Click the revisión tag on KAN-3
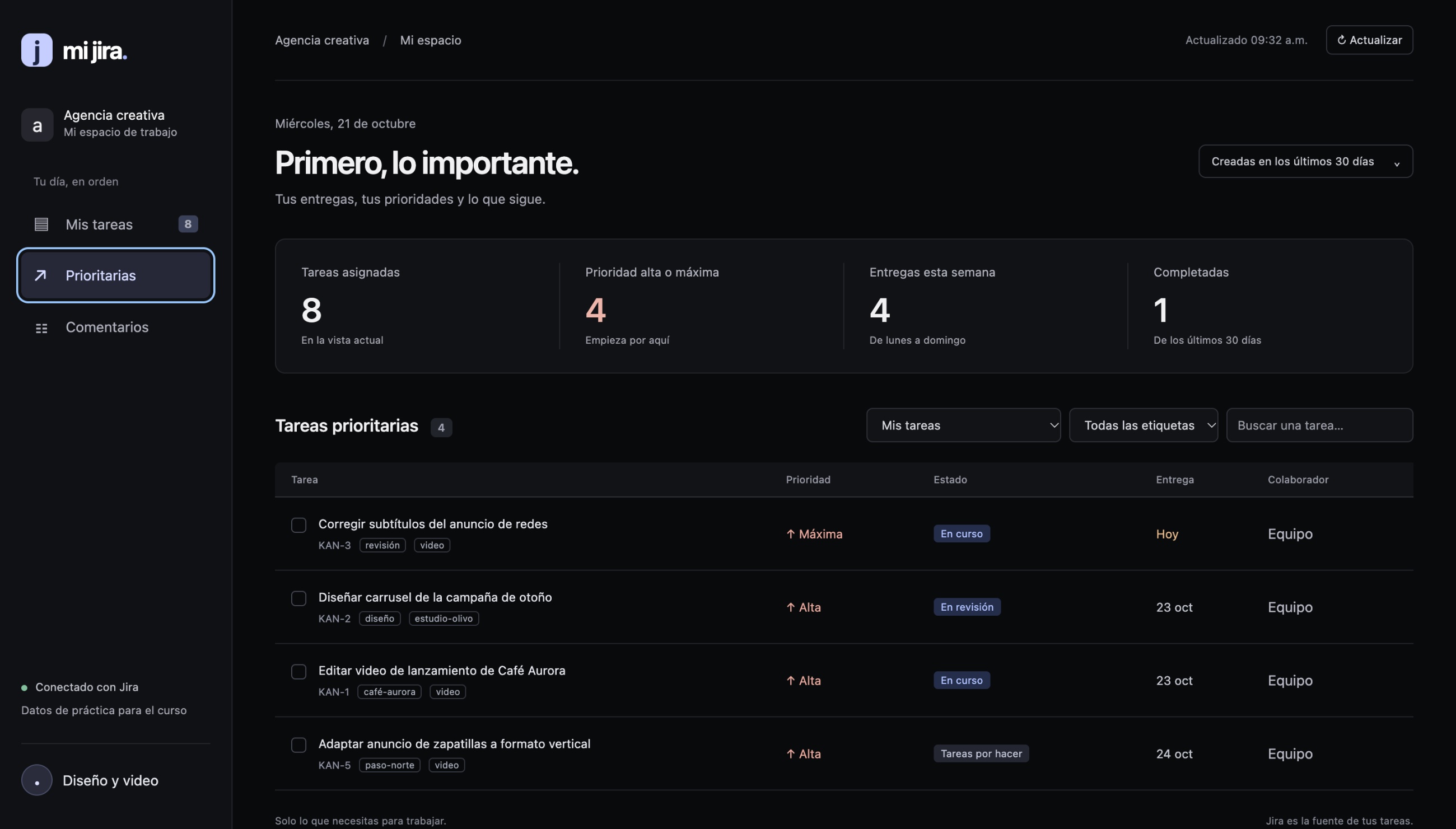This screenshot has width=1456, height=829. (x=382, y=545)
